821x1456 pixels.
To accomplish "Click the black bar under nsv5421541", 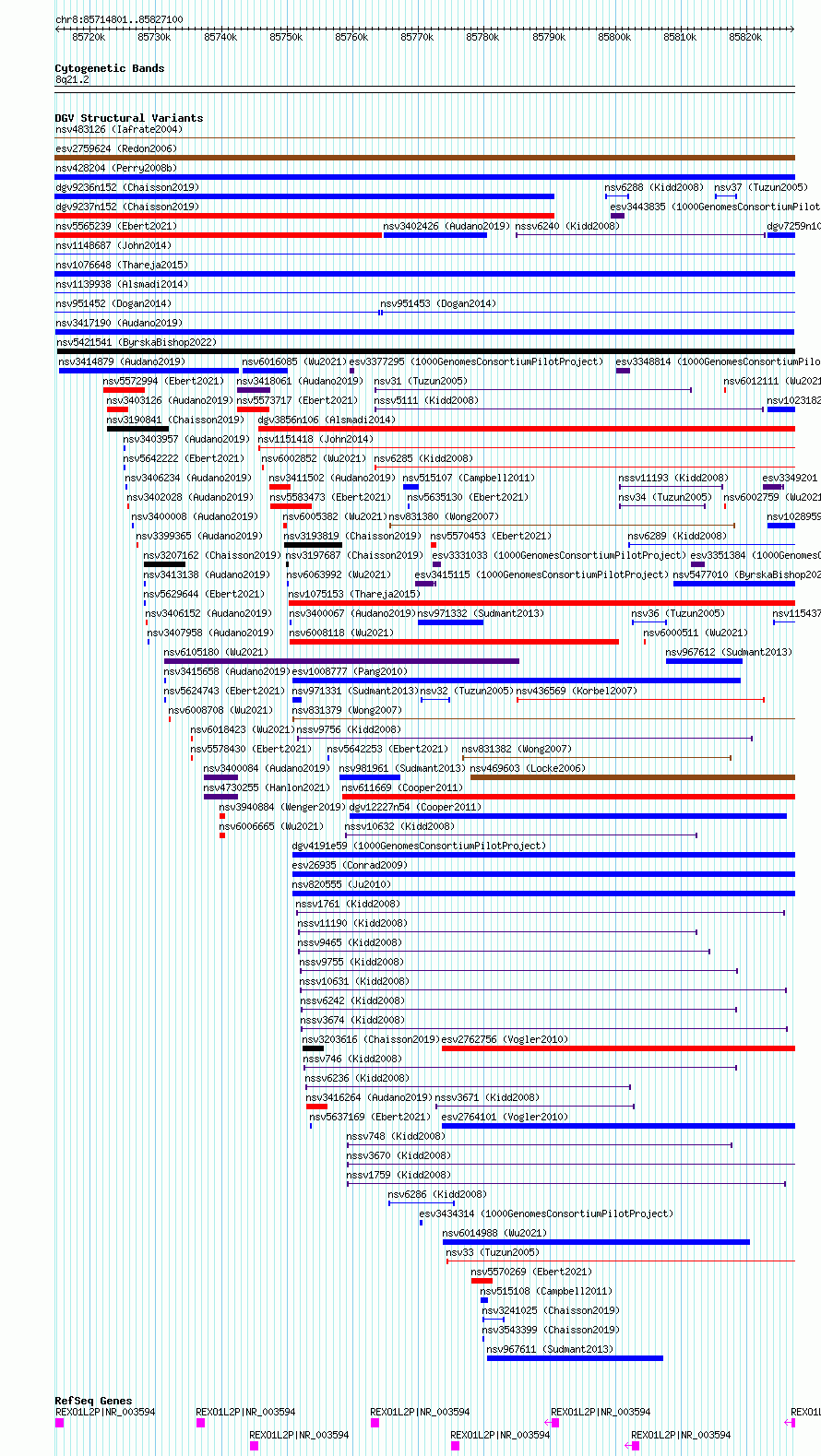I will tap(425, 351).
